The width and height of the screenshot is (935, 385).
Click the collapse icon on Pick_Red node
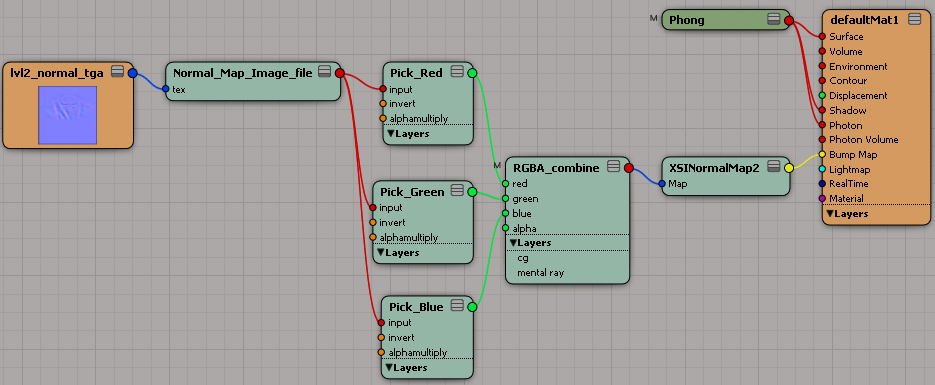click(457, 72)
